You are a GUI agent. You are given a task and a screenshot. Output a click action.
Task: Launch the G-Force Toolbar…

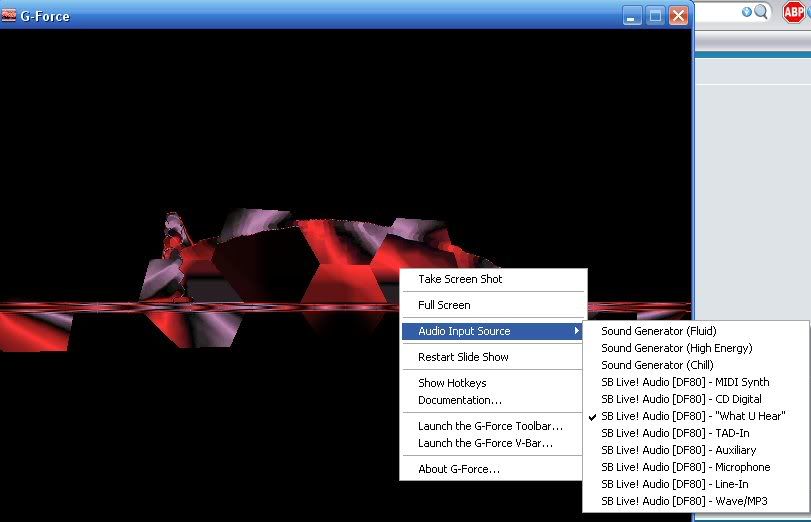point(492,426)
